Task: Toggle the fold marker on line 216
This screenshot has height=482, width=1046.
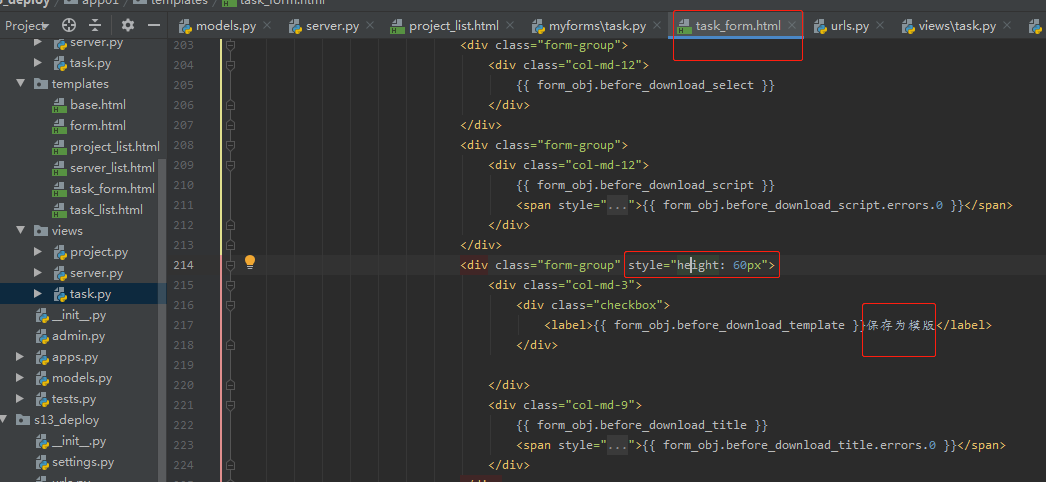Action: [230, 305]
